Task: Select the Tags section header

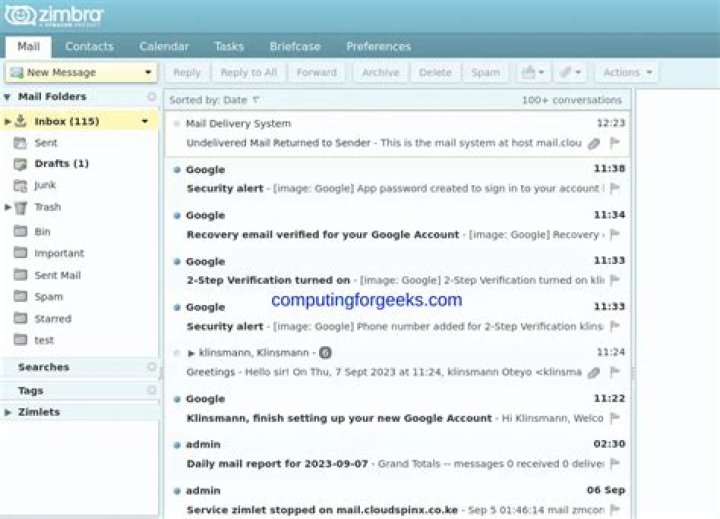Action: 79,390
